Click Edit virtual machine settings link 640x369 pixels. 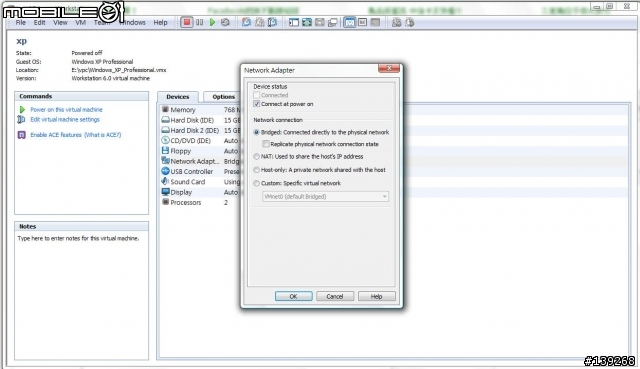point(65,119)
